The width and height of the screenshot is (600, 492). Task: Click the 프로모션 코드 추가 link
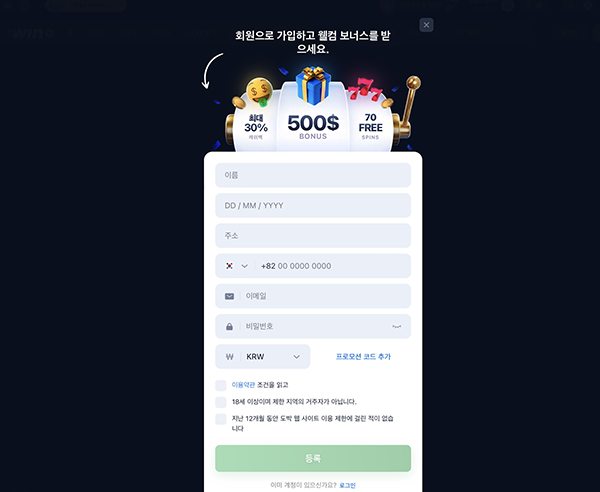(x=363, y=357)
